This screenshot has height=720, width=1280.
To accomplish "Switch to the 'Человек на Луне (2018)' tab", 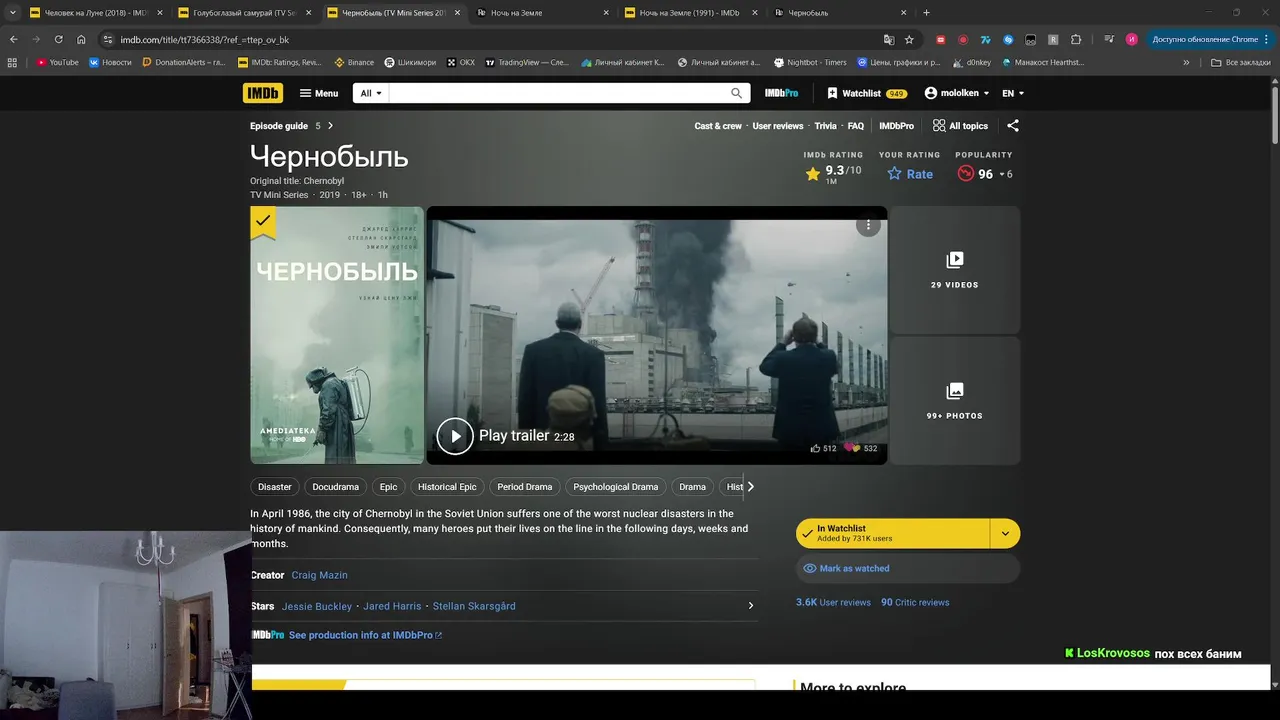I will pyautogui.click(x=96, y=13).
